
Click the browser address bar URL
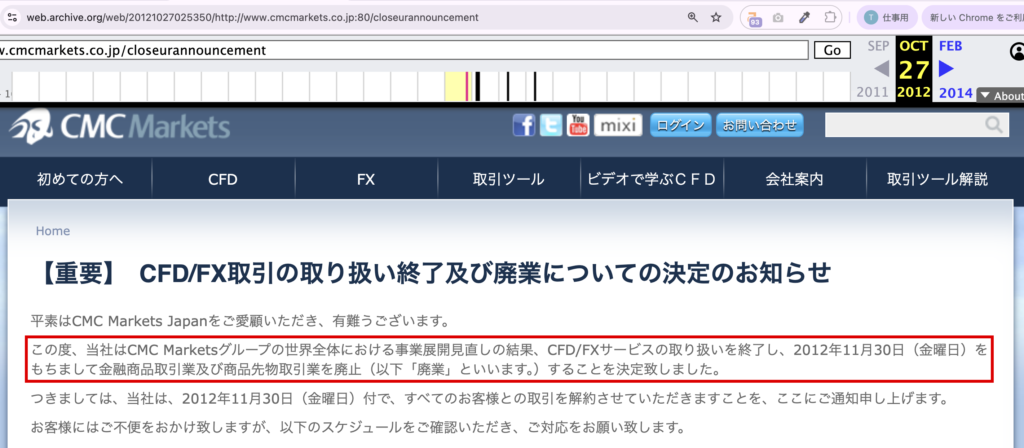click(x=252, y=18)
